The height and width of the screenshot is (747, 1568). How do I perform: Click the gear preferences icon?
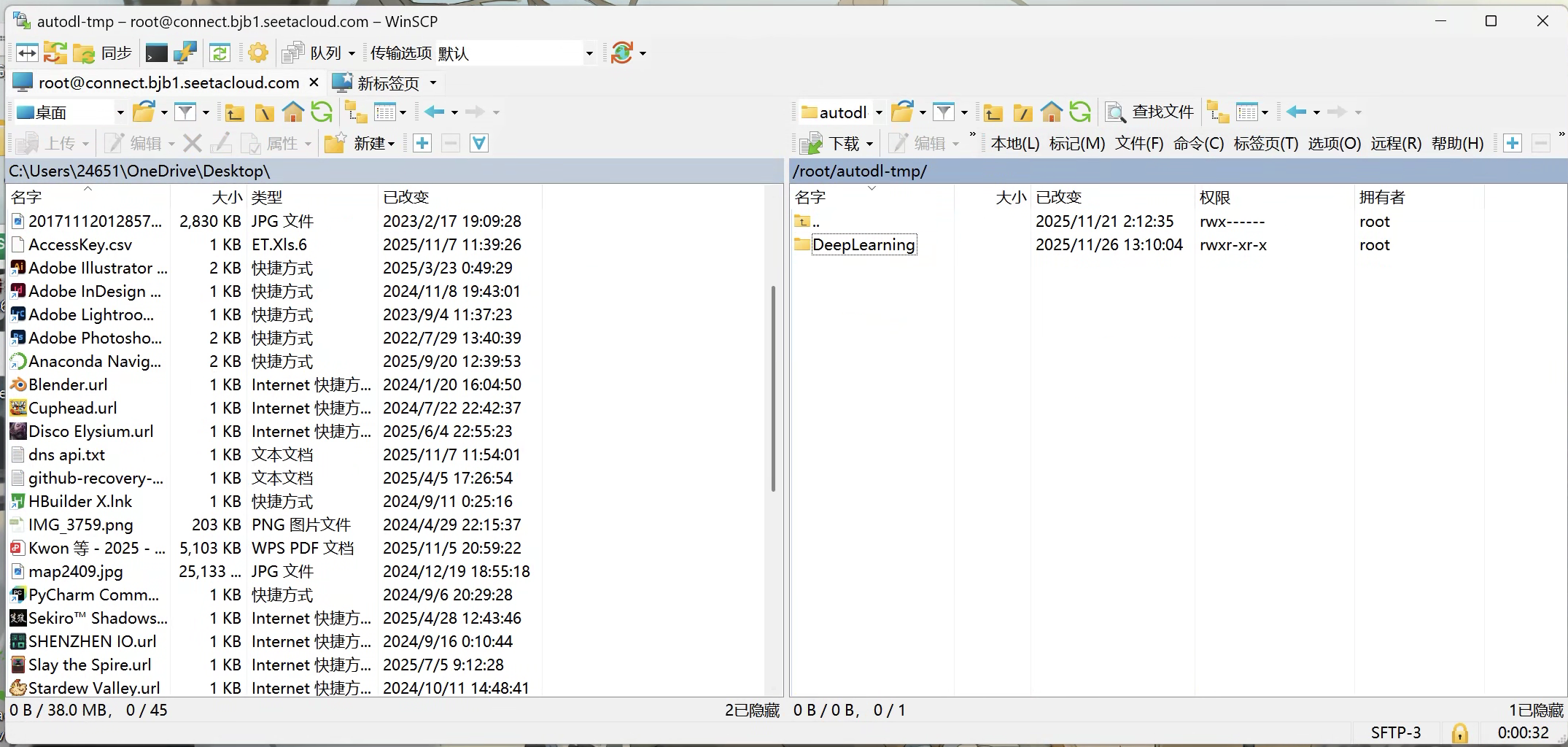(258, 53)
